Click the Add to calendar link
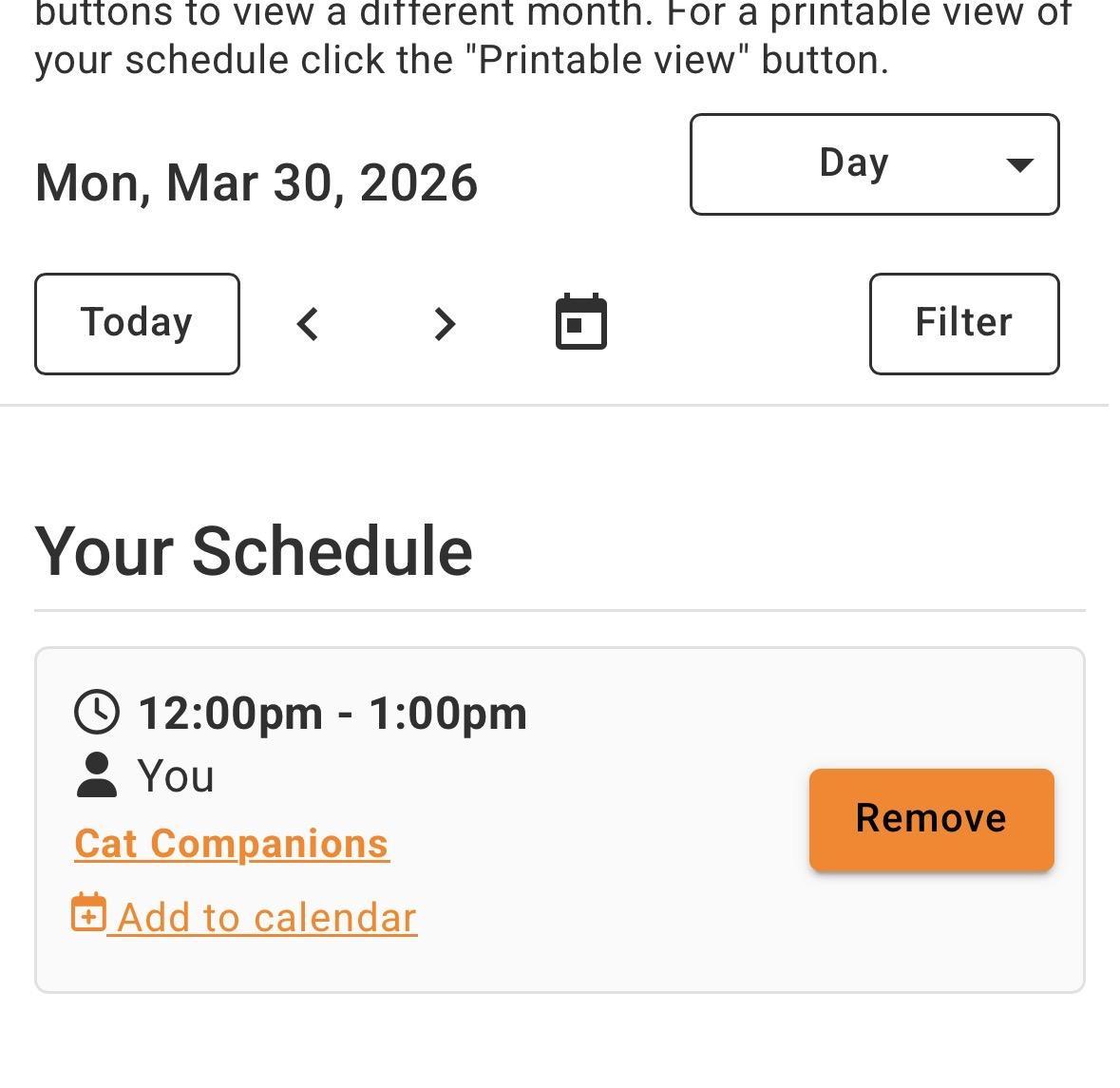 [267, 918]
